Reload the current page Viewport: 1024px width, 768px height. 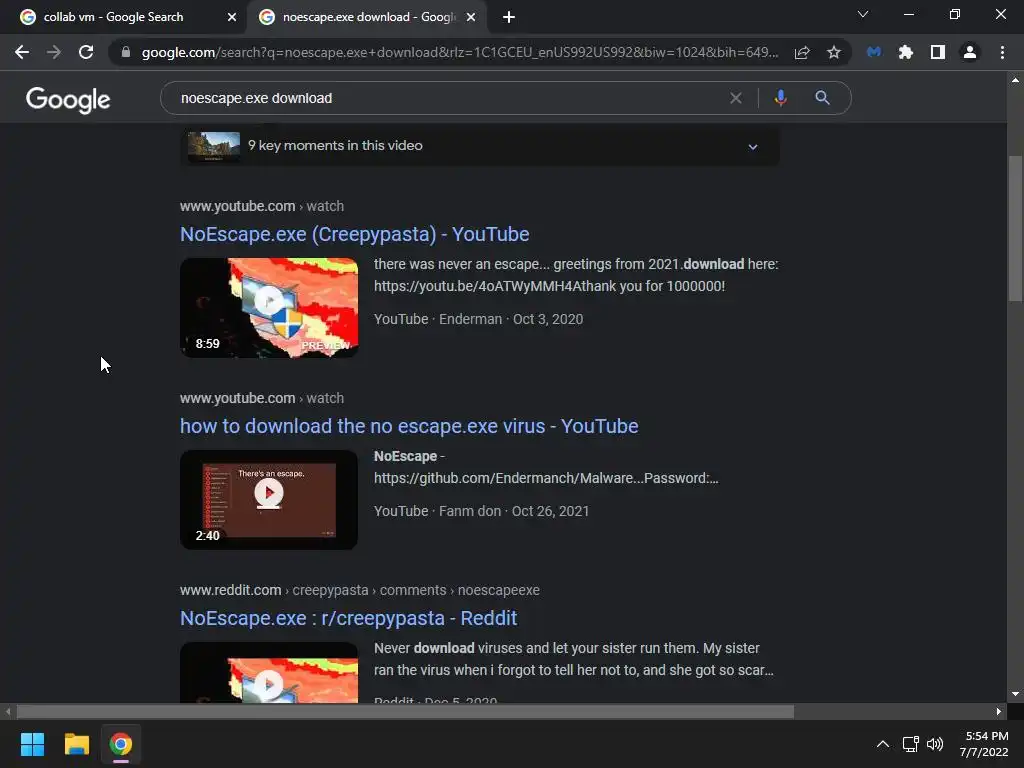86,52
